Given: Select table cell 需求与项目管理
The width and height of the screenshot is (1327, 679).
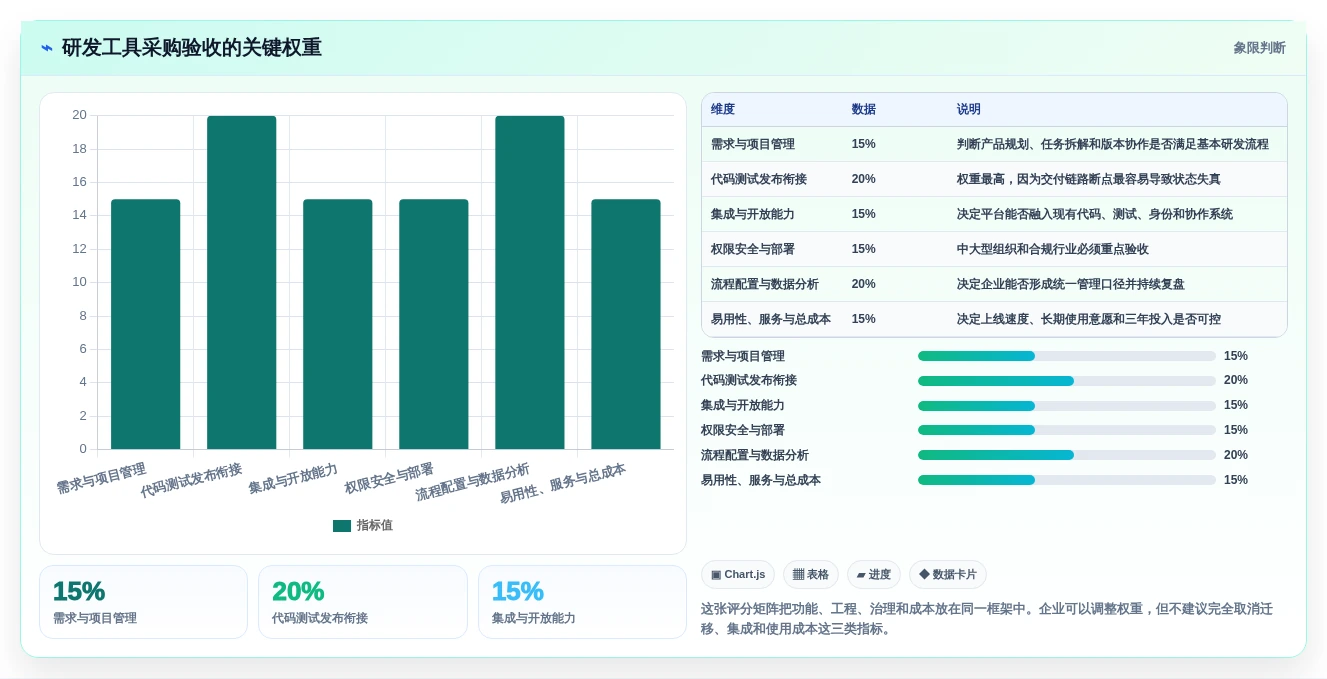Looking at the screenshot, I should click(x=753, y=144).
